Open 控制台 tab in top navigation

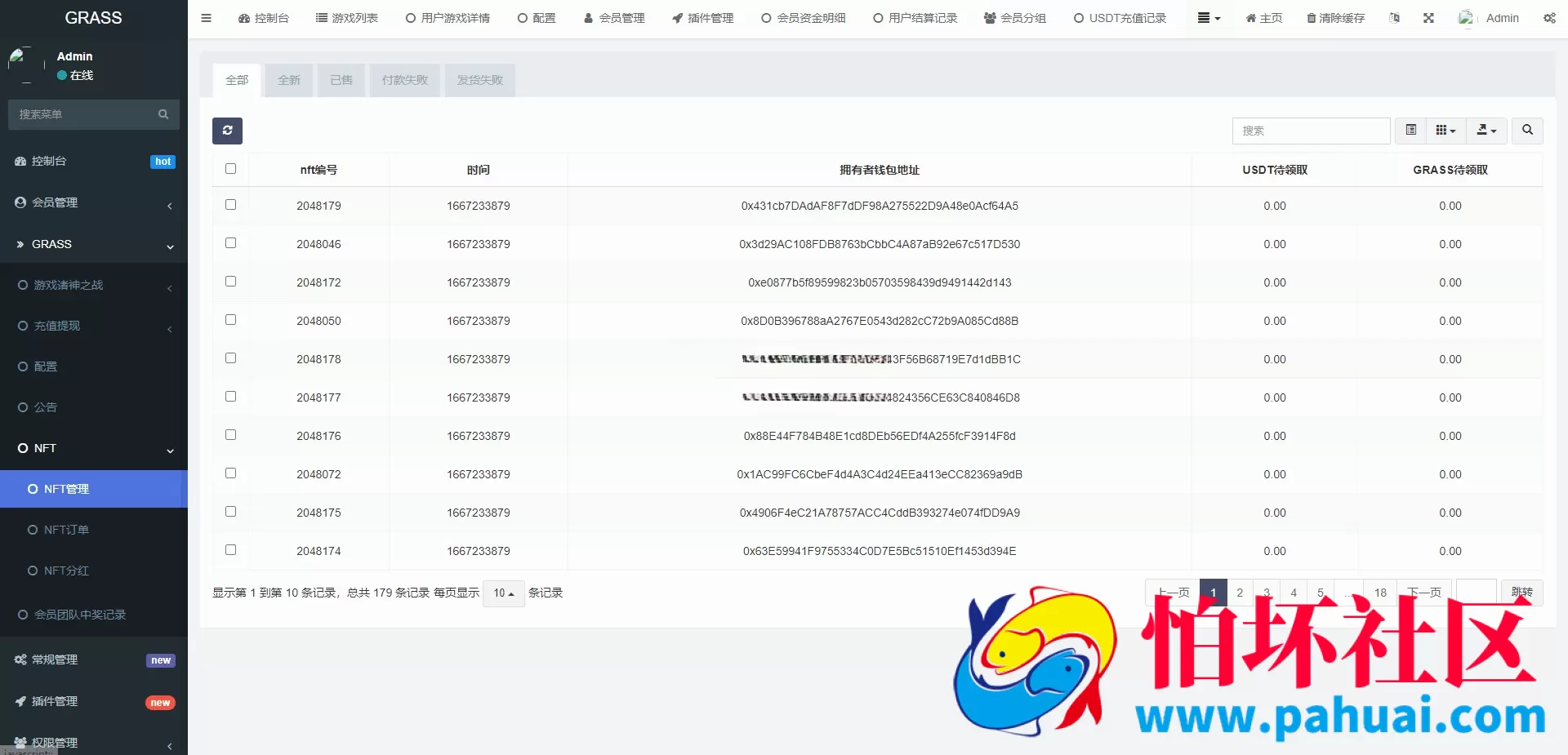(264, 18)
